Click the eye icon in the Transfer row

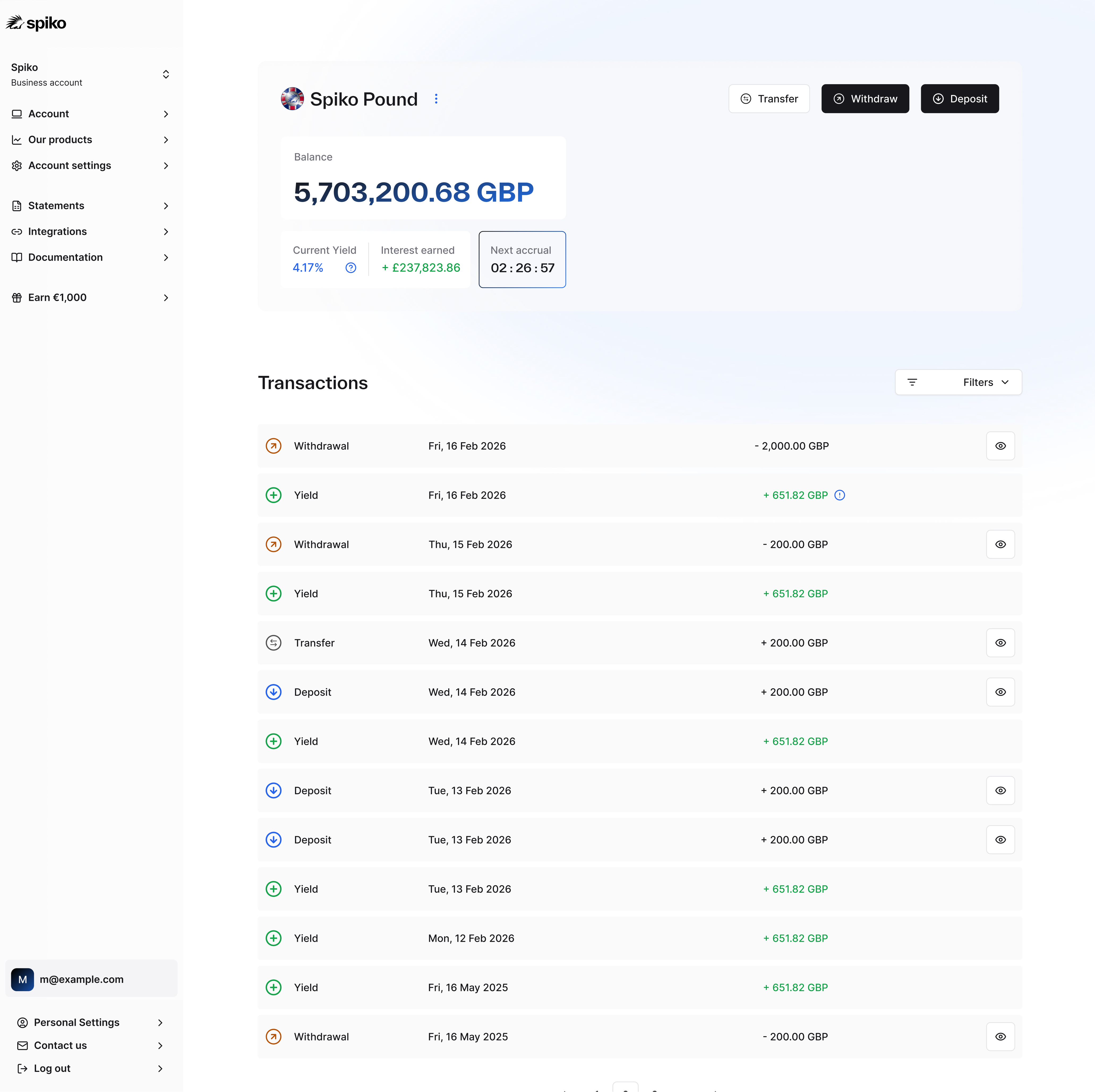point(1000,643)
